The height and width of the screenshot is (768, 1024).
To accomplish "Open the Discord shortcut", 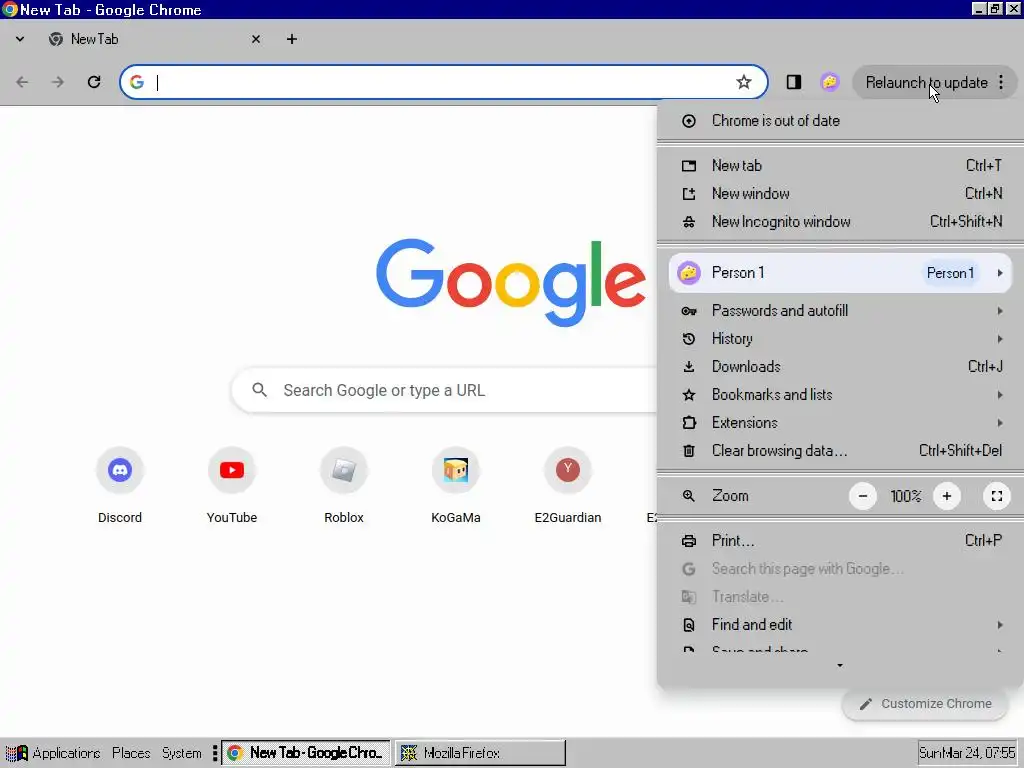I will tap(120, 485).
